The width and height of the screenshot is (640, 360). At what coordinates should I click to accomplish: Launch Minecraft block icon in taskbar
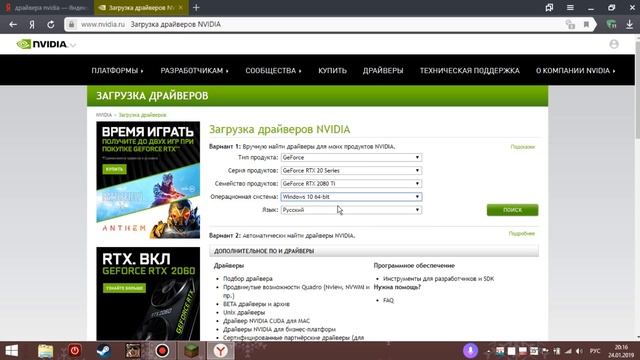[x=191, y=351]
